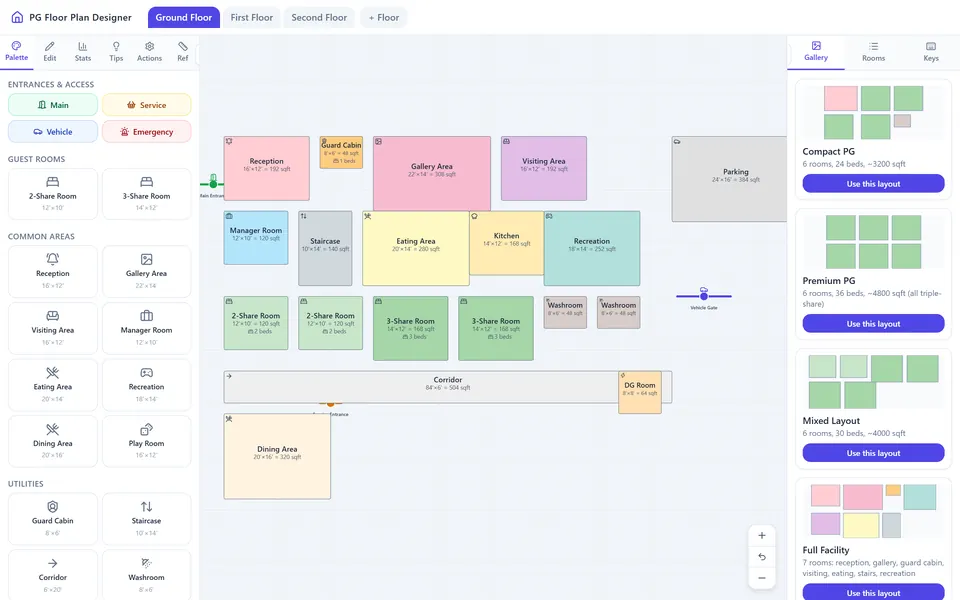Pick the 2-Share Room palette item
Viewport: 960px width, 600px height.
point(53,194)
